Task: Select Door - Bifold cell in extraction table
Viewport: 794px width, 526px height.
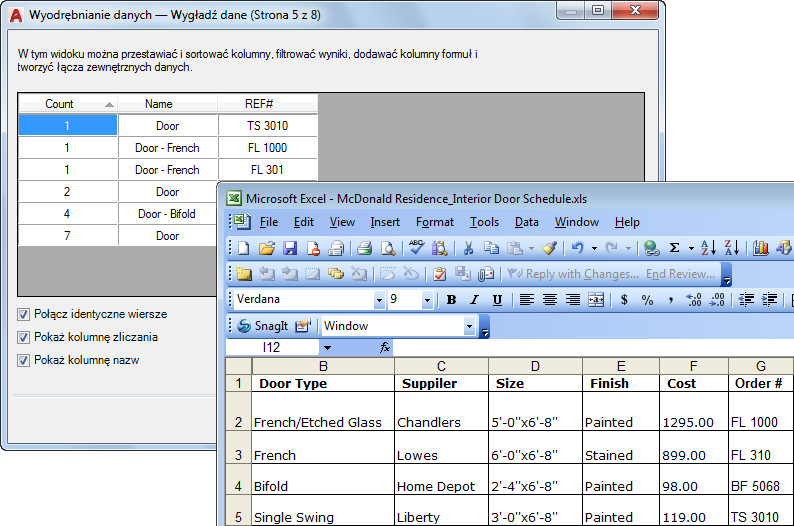Action: coord(168,214)
